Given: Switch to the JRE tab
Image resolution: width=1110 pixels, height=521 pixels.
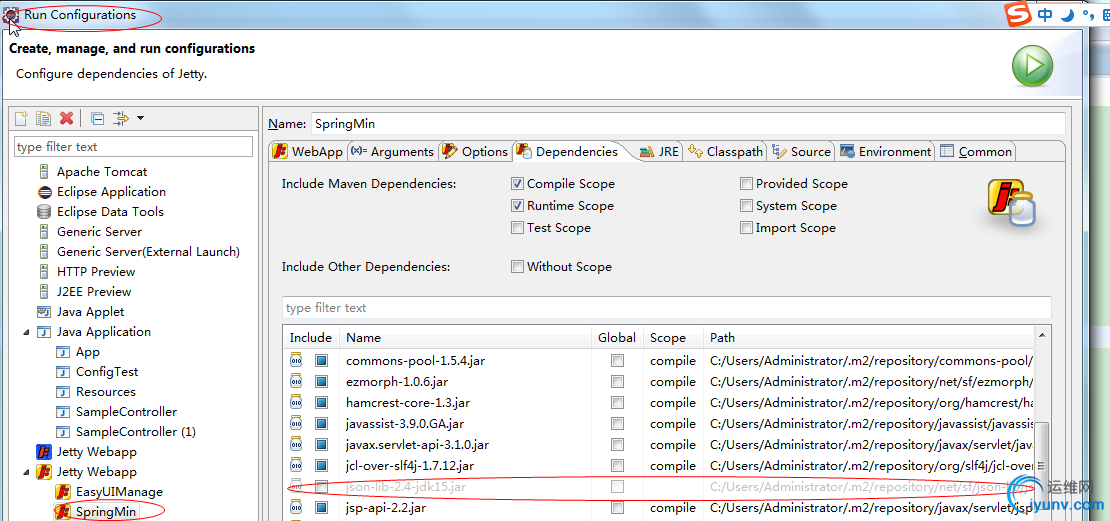Looking at the screenshot, I should pyautogui.click(x=659, y=151).
